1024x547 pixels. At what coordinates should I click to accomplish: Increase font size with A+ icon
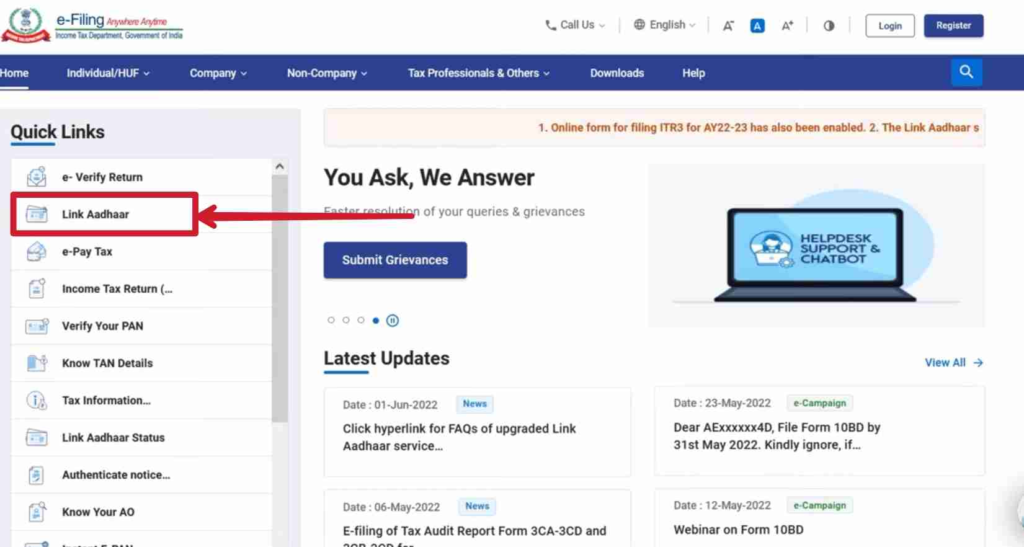(x=787, y=26)
